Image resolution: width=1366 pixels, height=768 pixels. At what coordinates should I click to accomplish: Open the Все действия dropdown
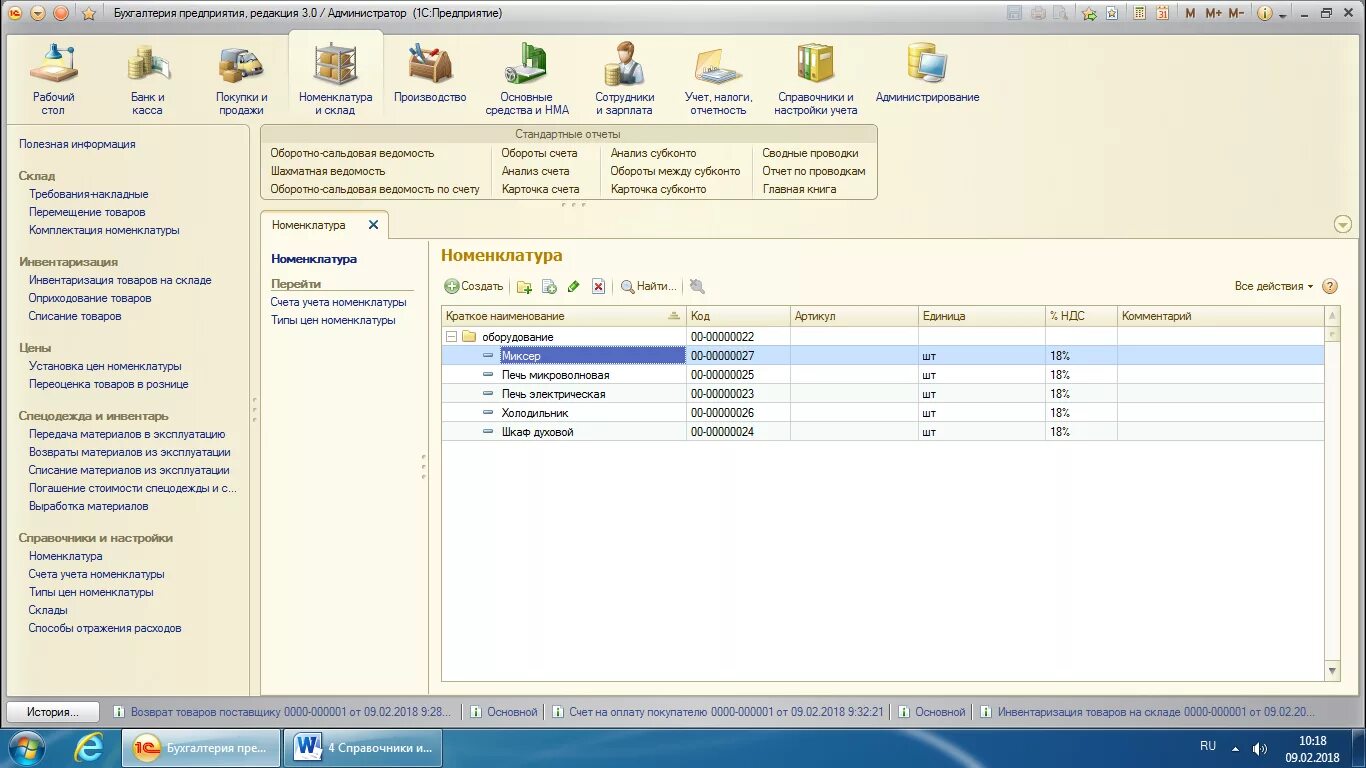coord(1274,286)
